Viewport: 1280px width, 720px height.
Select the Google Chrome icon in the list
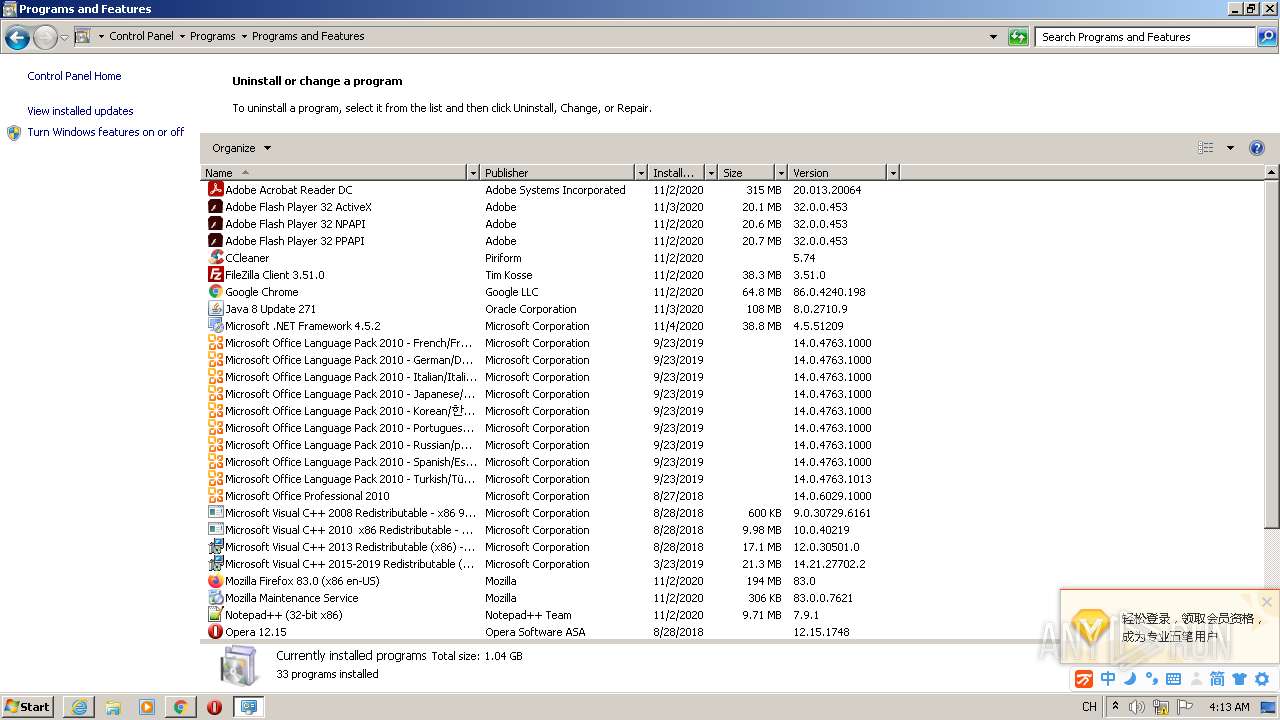point(215,292)
